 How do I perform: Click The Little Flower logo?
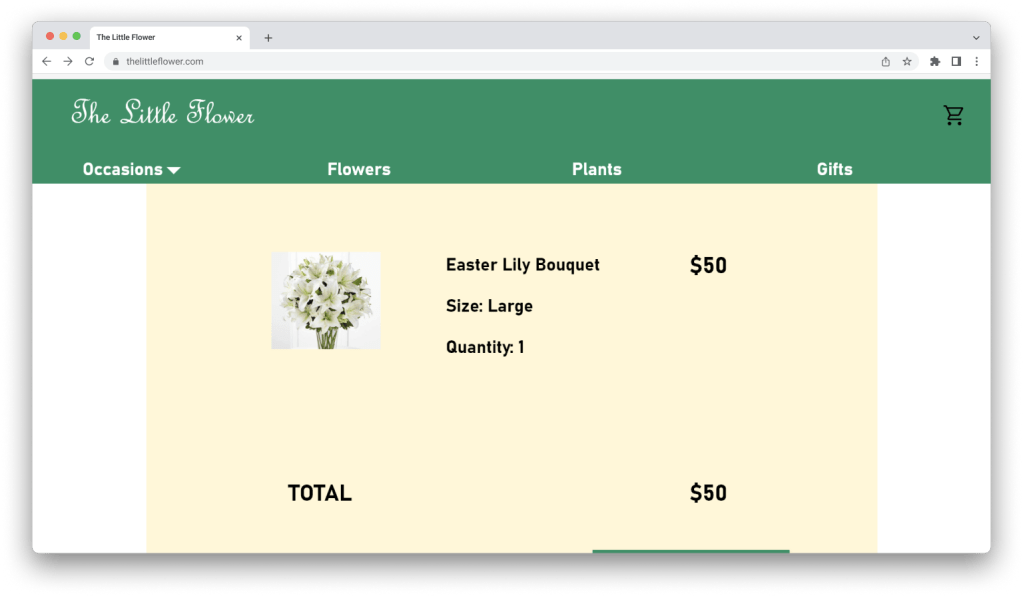click(x=163, y=114)
